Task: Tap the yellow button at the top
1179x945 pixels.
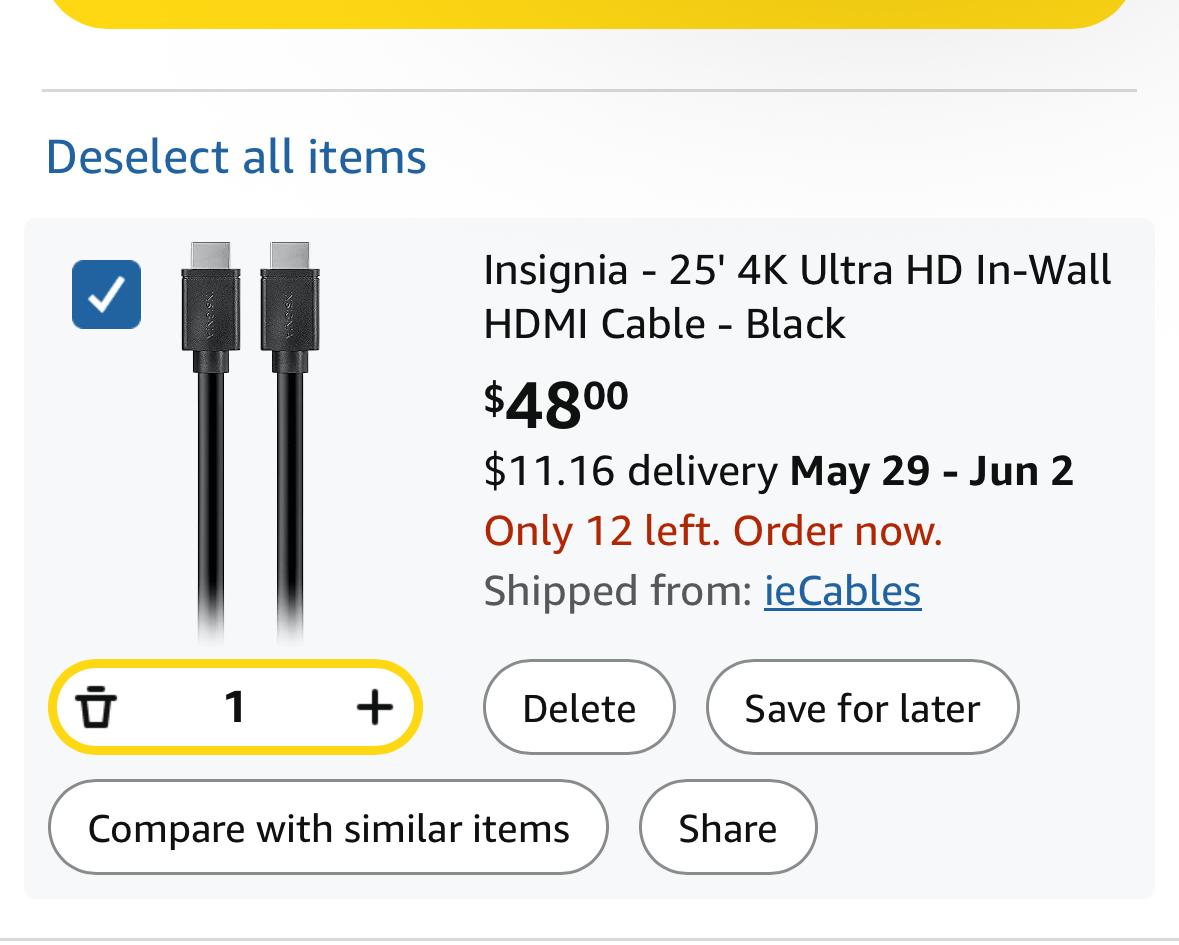Action: [x=590, y=12]
